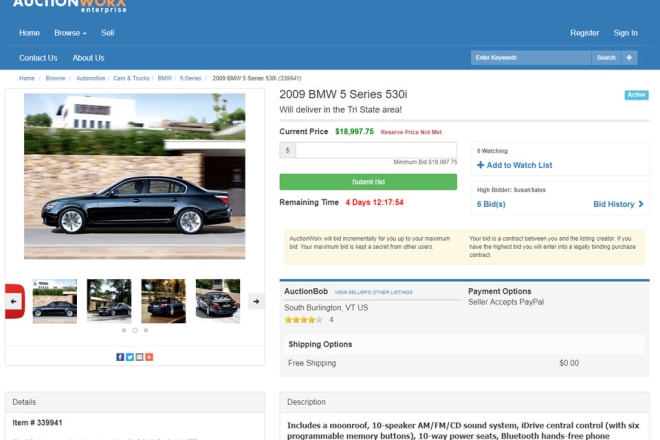660x440 pixels.
Task: Open the Register page
Action: click(x=584, y=33)
